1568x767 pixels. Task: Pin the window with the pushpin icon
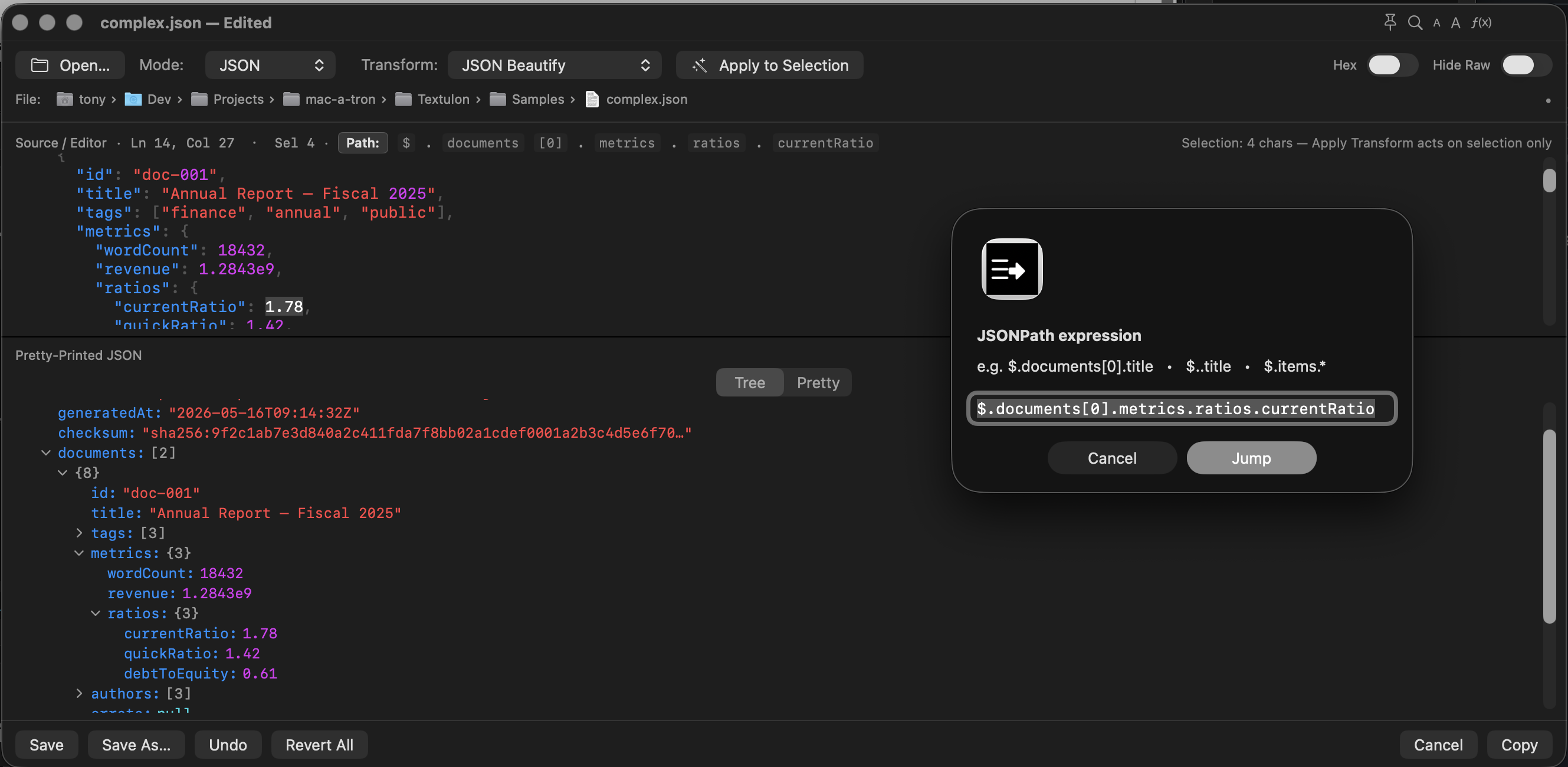pos(1390,22)
